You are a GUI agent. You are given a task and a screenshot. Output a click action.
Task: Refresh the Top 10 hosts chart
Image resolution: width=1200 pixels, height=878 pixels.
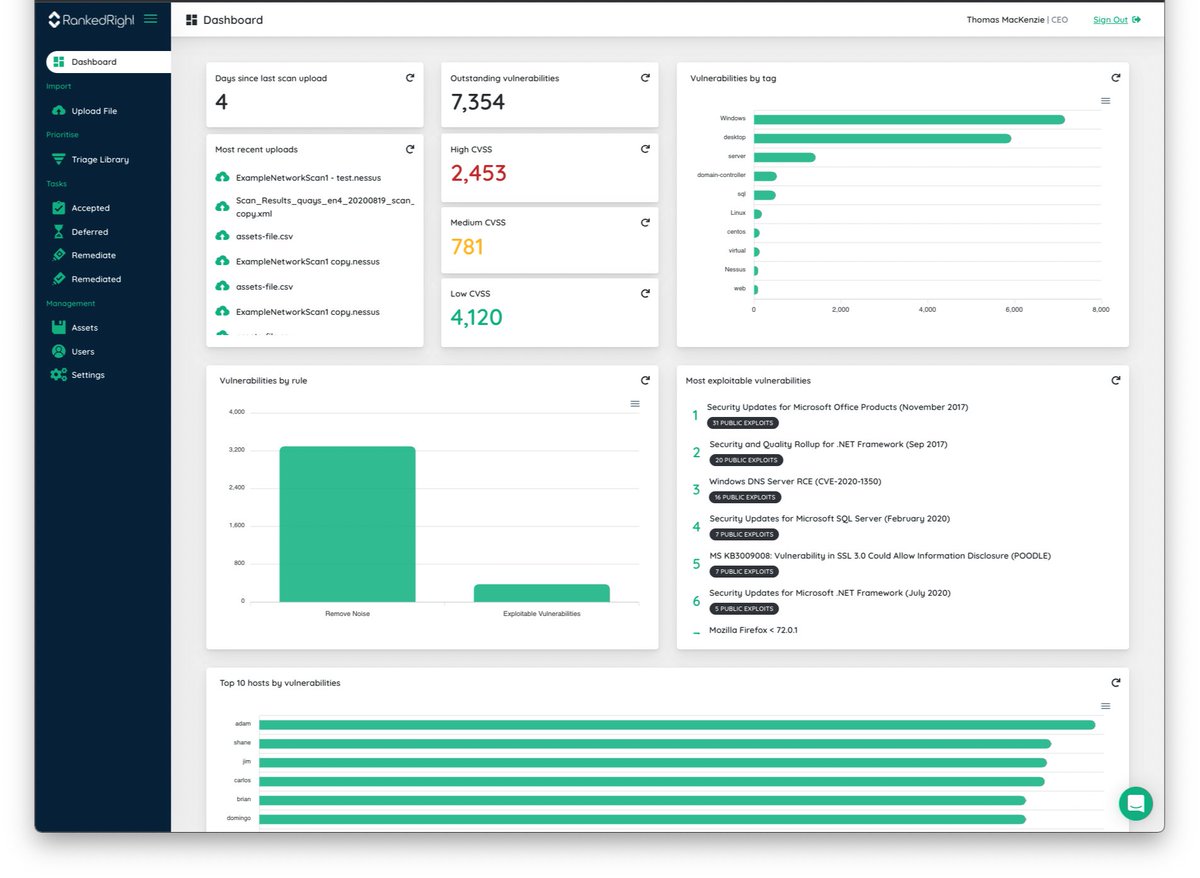[x=1116, y=682]
